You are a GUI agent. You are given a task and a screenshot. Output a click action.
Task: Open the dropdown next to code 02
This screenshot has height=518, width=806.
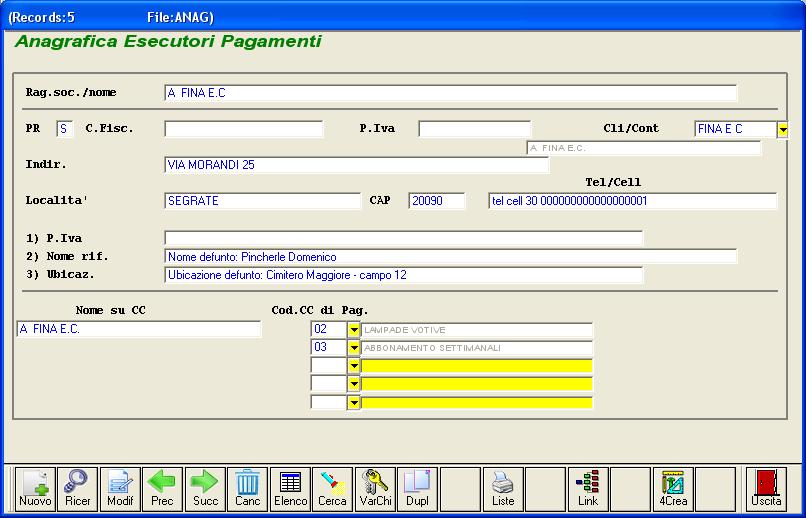click(354, 330)
